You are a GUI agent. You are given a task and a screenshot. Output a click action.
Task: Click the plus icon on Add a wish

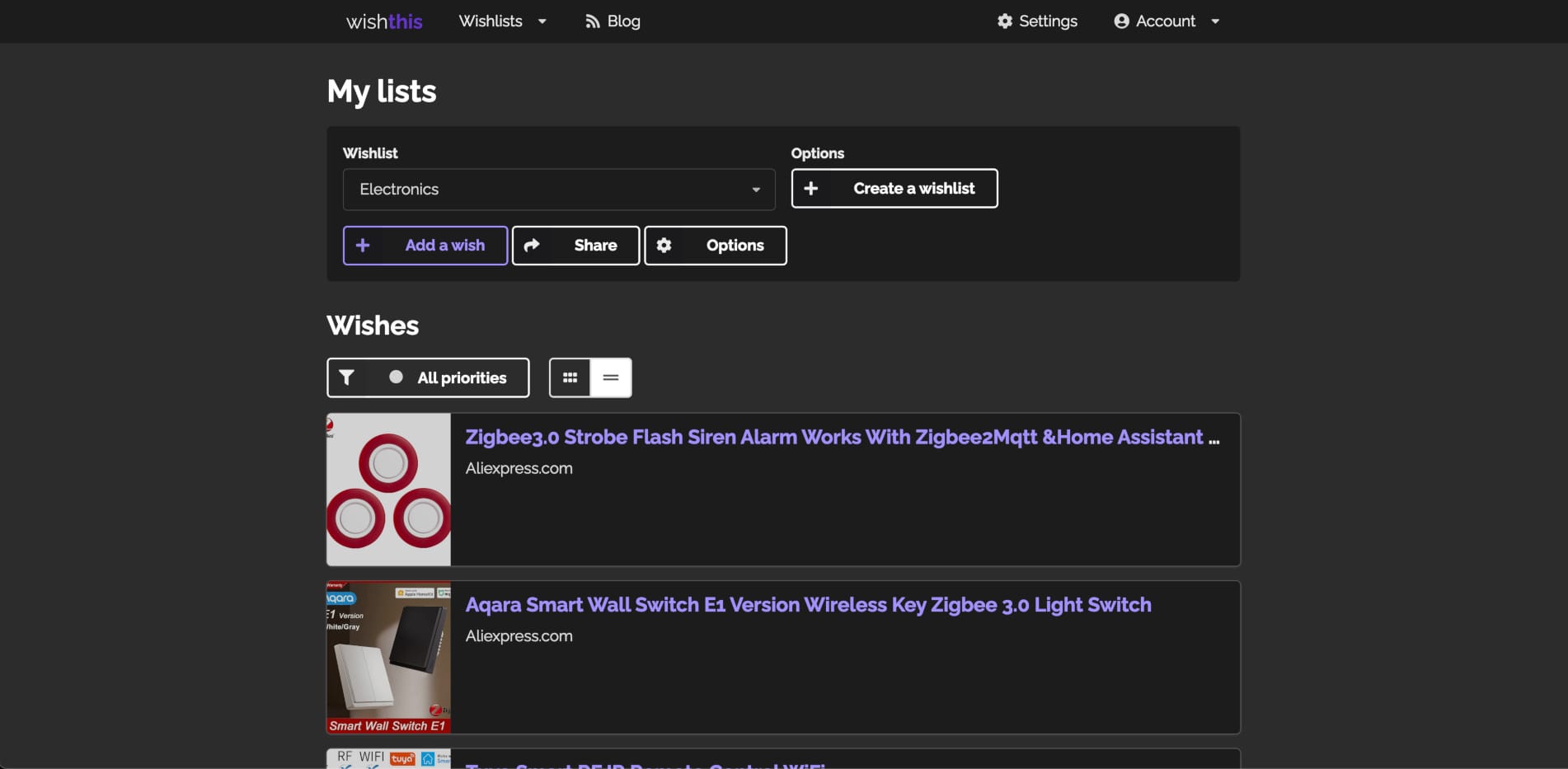[363, 246]
